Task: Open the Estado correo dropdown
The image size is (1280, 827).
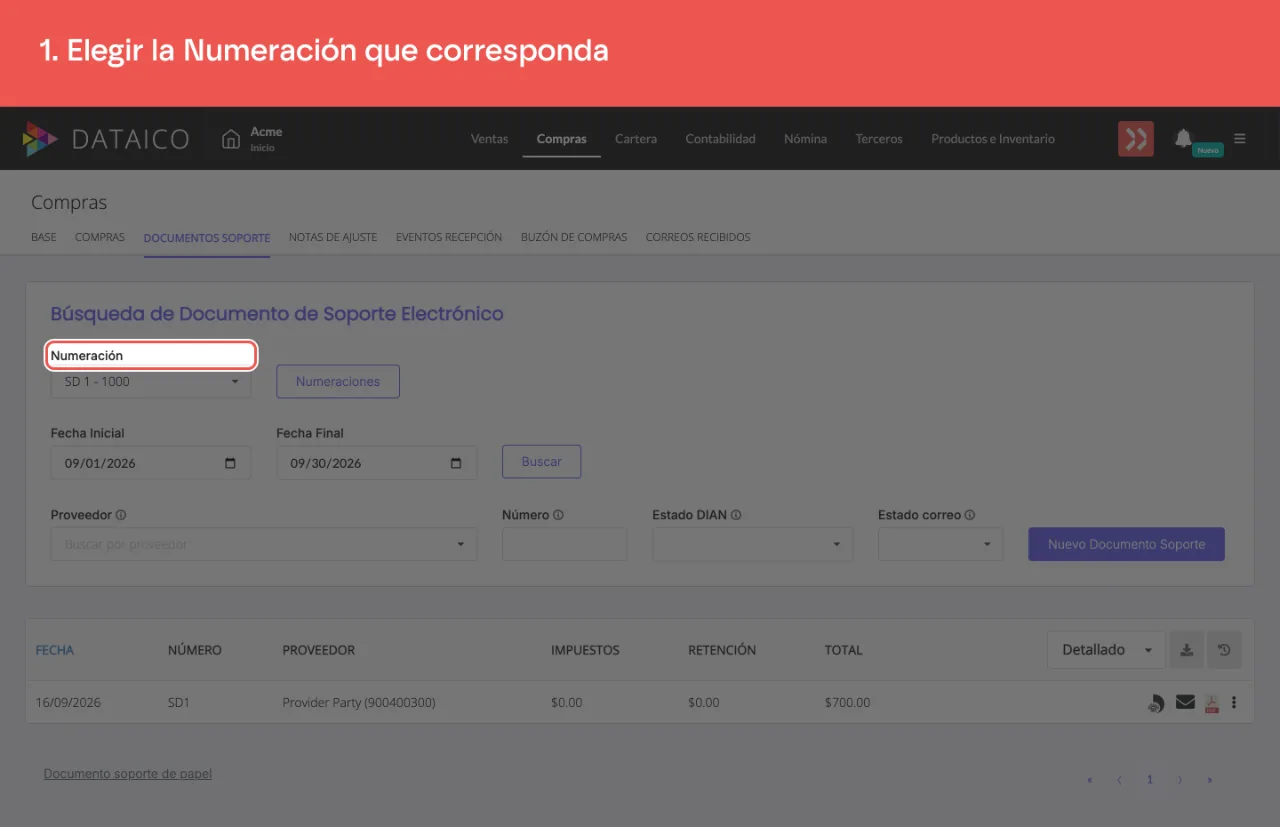Action: tap(941, 544)
